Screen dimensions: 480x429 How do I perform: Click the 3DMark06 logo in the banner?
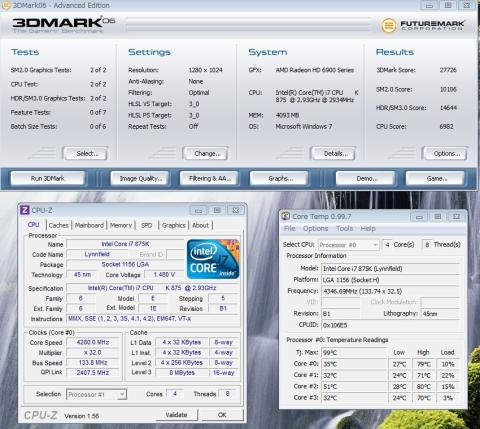tap(63, 24)
